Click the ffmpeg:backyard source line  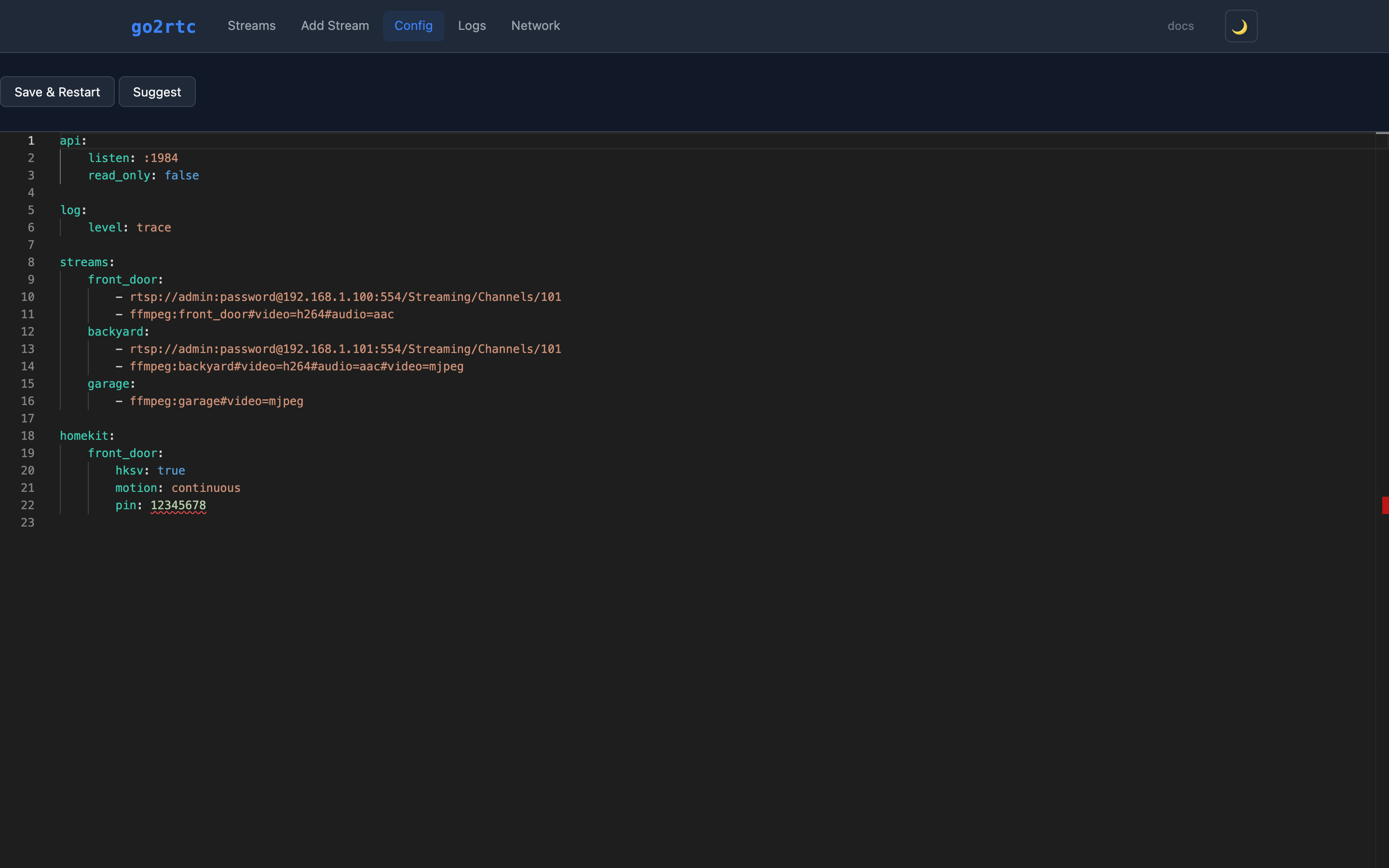pyautogui.click(x=297, y=366)
